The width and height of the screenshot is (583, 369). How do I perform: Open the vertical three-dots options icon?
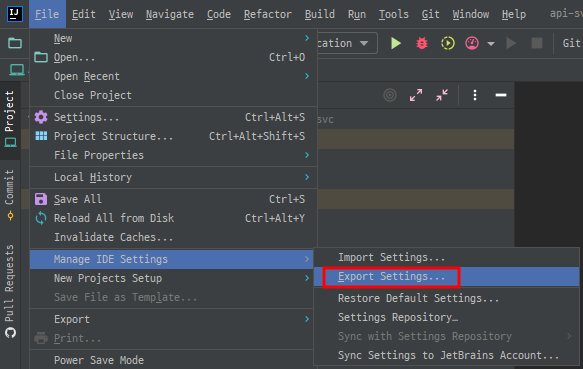point(475,95)
